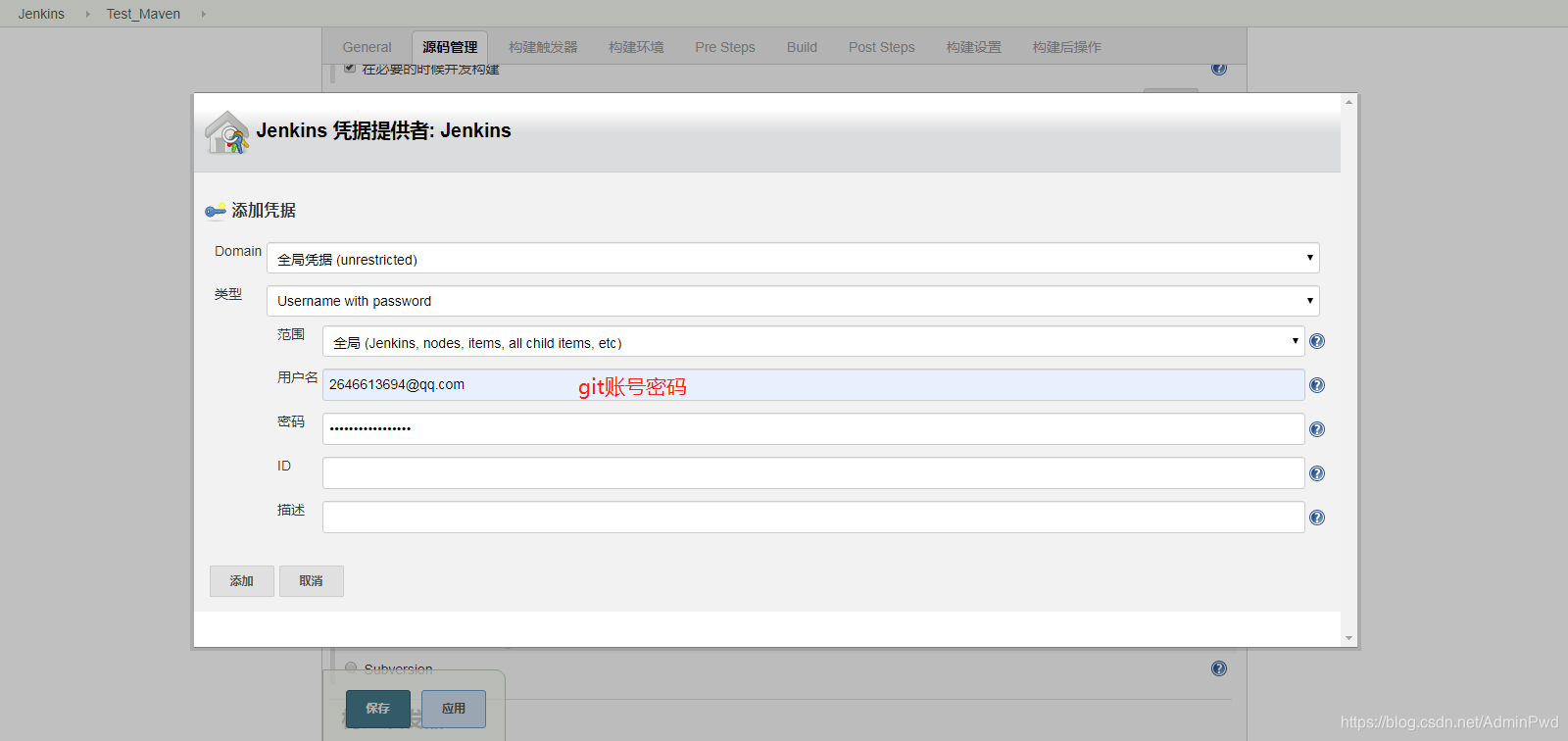Click the 添加 button
The image size is (1568, 741).
(x=242, y=581)
